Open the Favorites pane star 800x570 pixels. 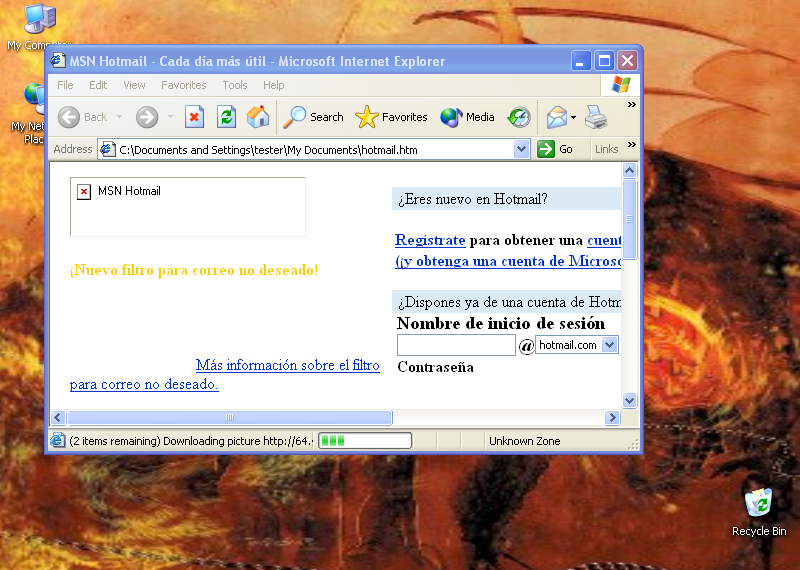[391, 117]
